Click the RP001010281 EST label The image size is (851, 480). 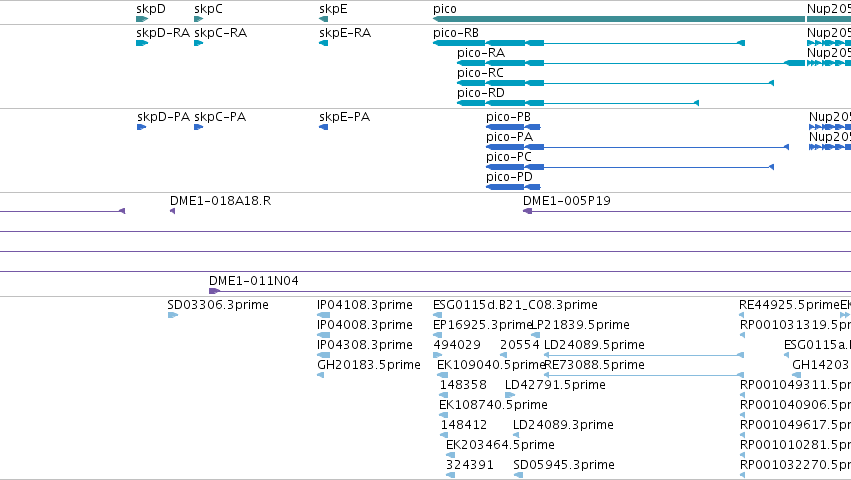click(x=795, y=445)
